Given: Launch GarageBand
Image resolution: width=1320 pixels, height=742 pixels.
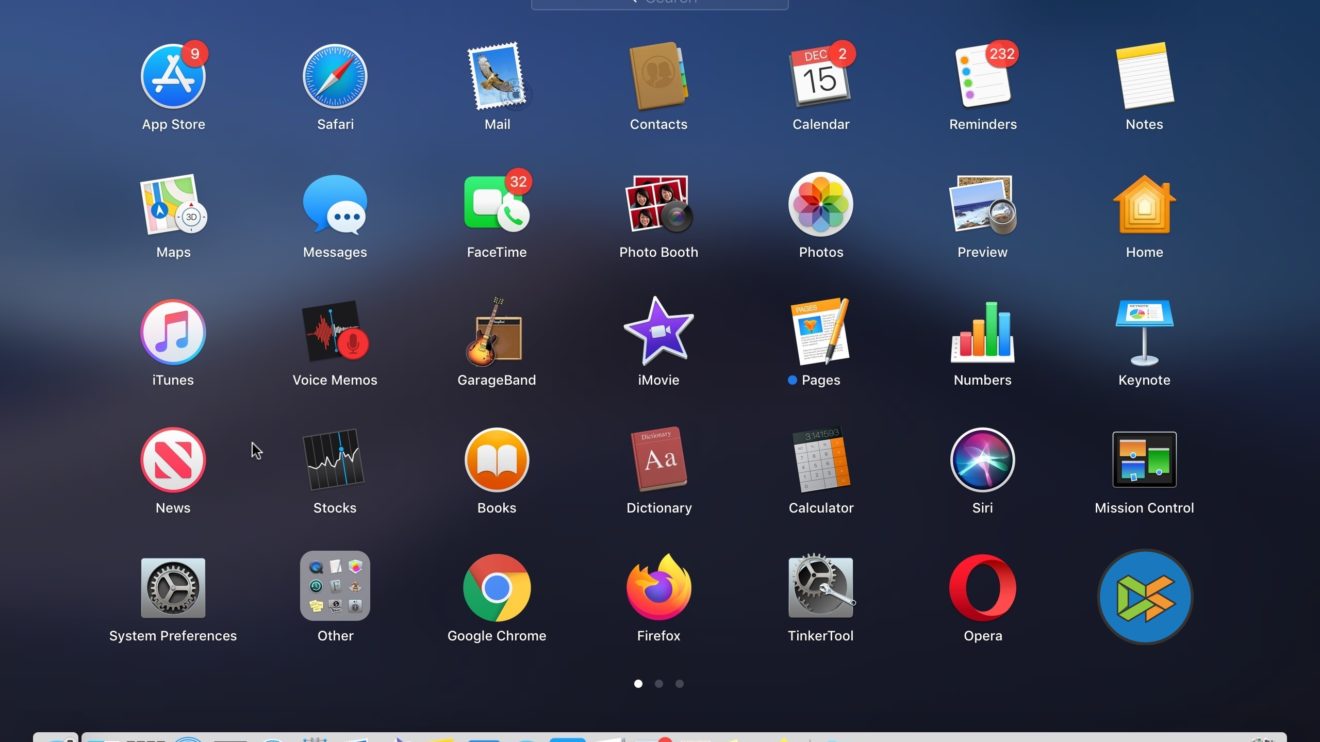Looking at the screenshot, I should click(497, 332).
